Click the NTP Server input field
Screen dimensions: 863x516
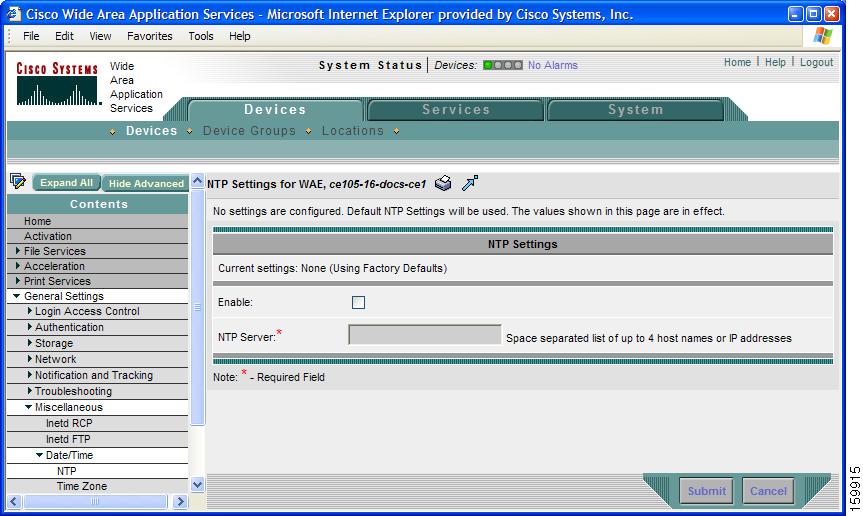[424, 334]
